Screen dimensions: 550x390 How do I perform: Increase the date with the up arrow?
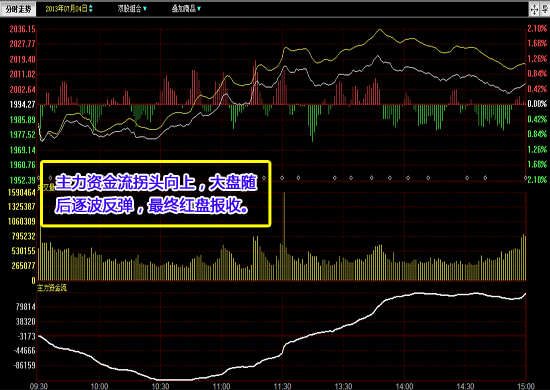click(91, 7)
